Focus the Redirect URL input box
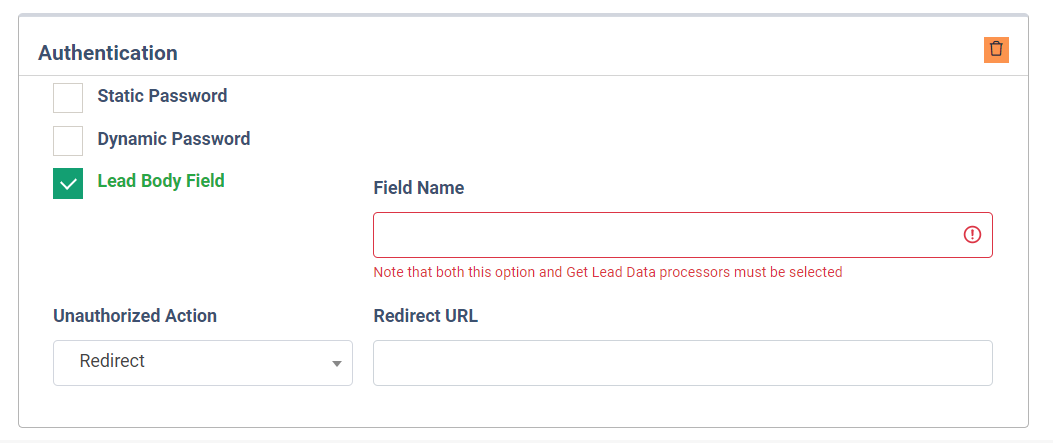This screenshot has width=1060, height=443. click(x=683, y=363)
